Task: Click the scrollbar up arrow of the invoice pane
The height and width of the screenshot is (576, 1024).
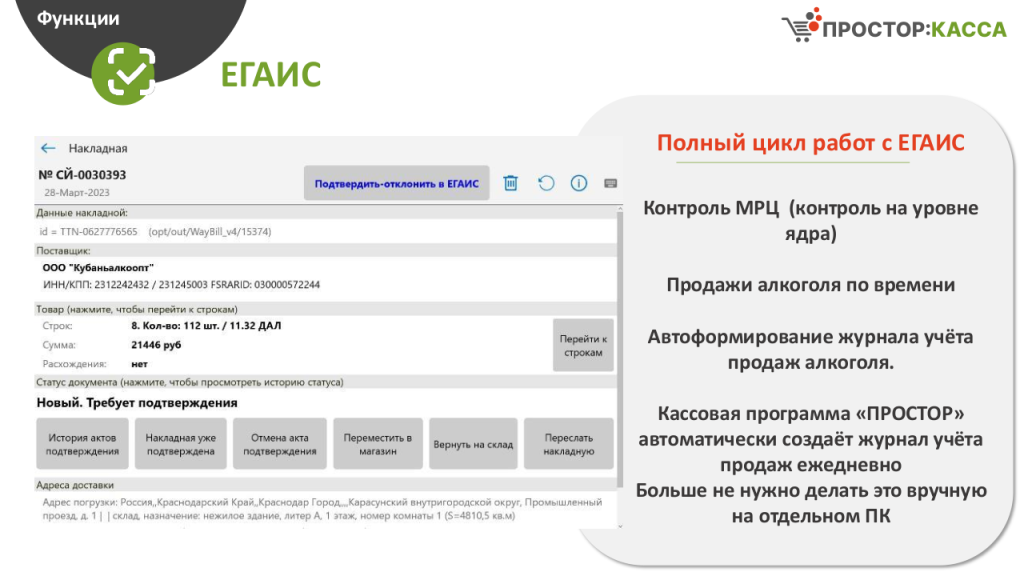Action: (x=620, y=209)
